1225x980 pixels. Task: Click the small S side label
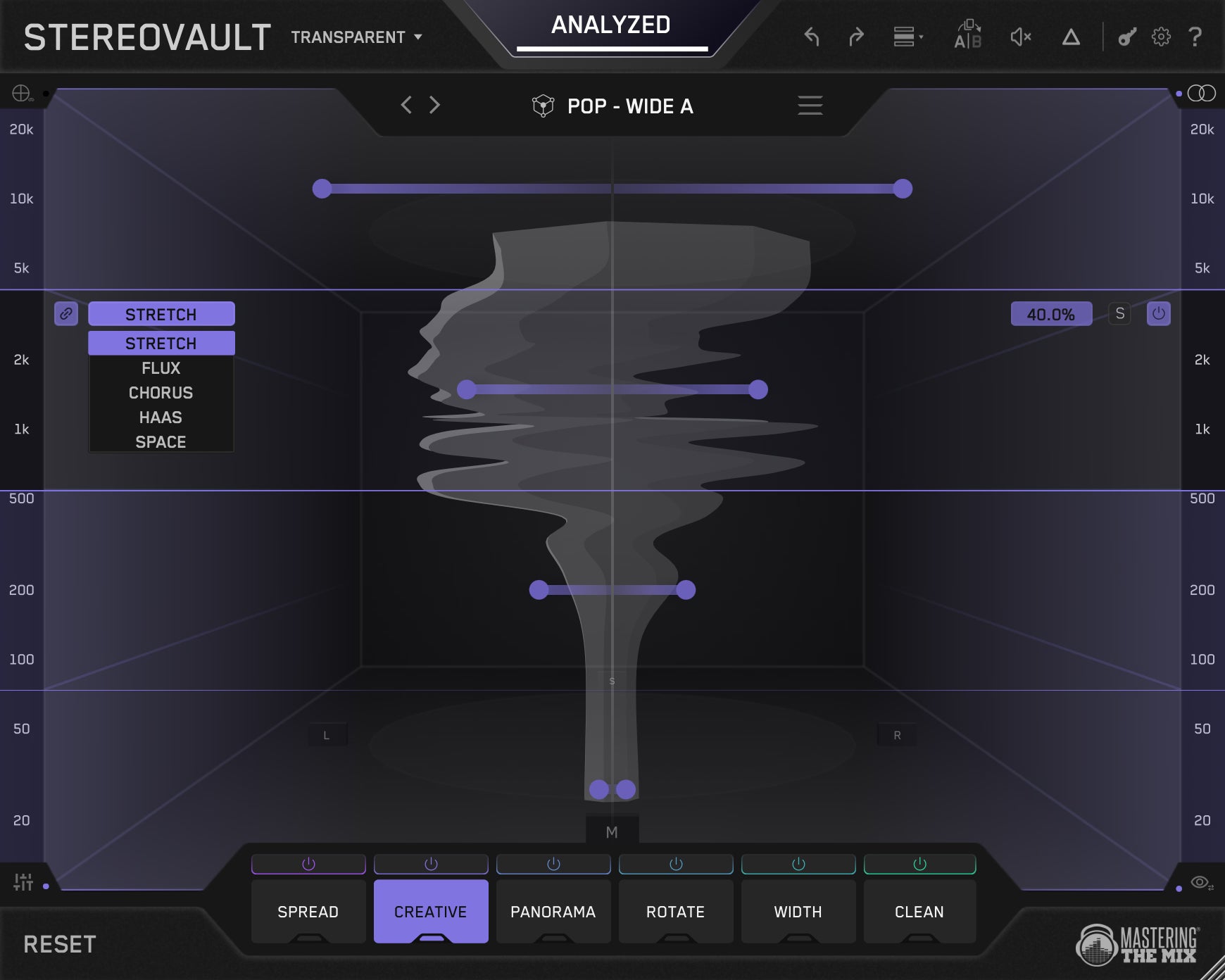(612, 681)
